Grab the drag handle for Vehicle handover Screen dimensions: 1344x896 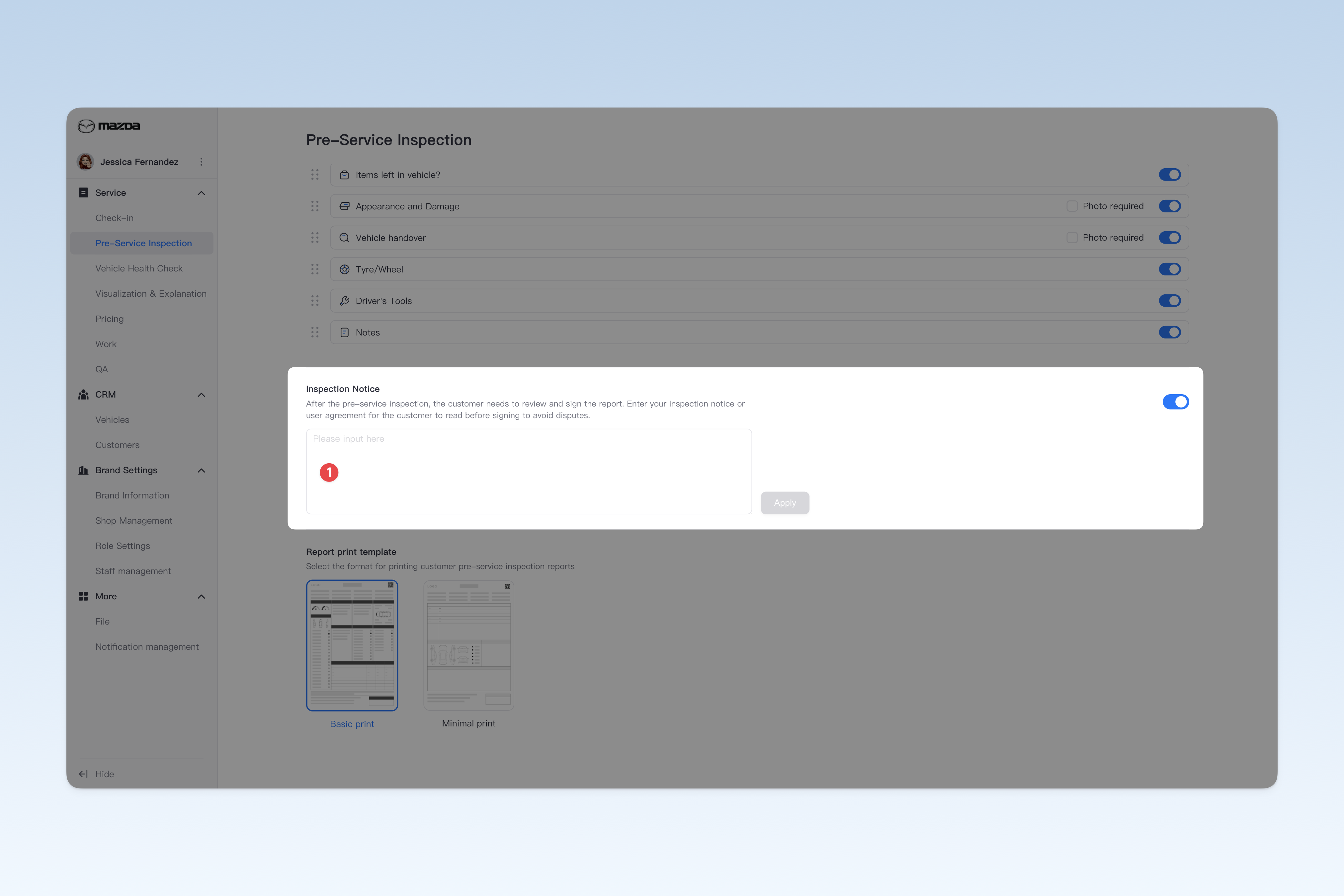(315, 238)
